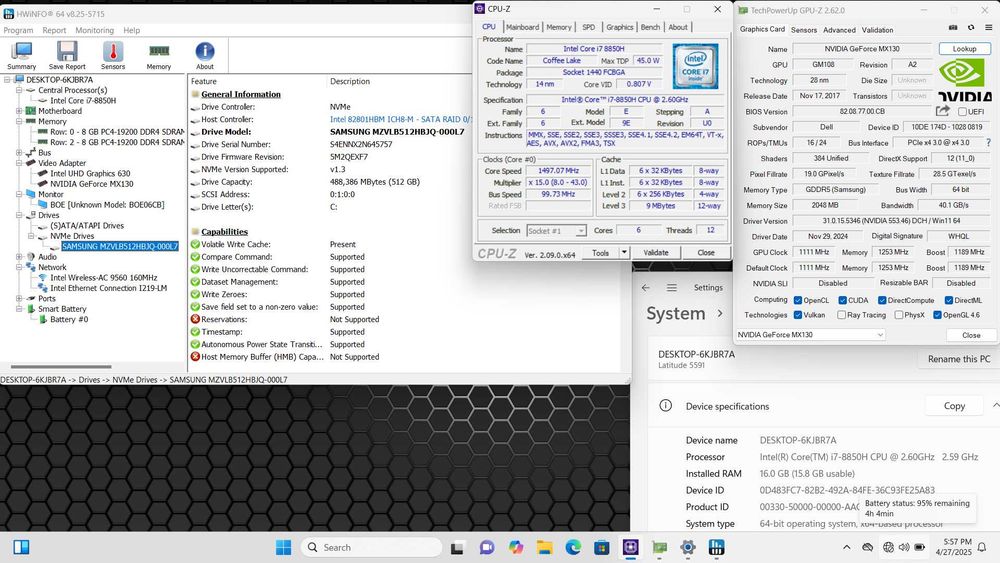
Task: Click the Lookup button in GPU-Z
Action: tap(964, 48)
